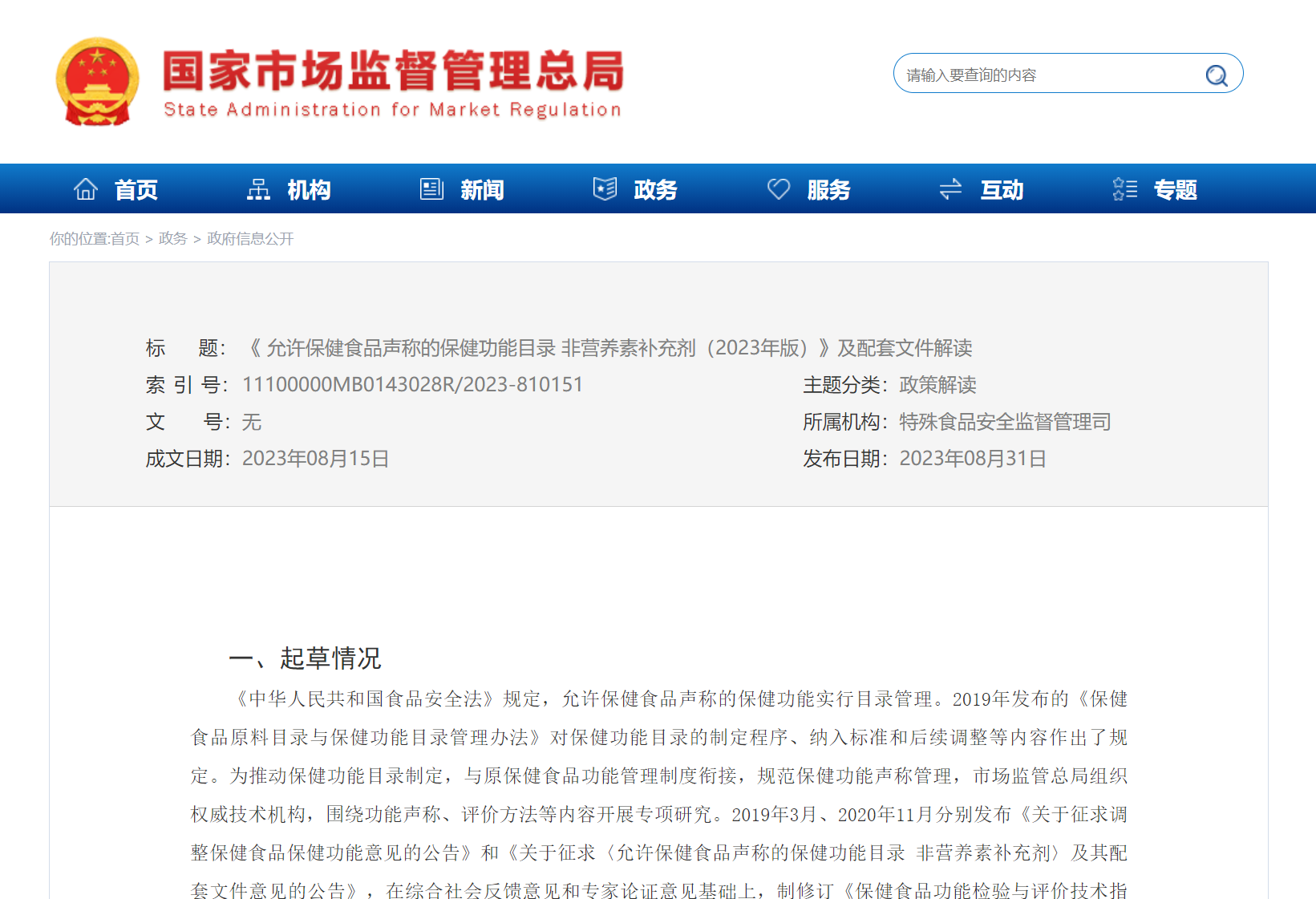Switch to the 服务 section
Screen dimensions: 1316x899
click(x=829, y=189)
